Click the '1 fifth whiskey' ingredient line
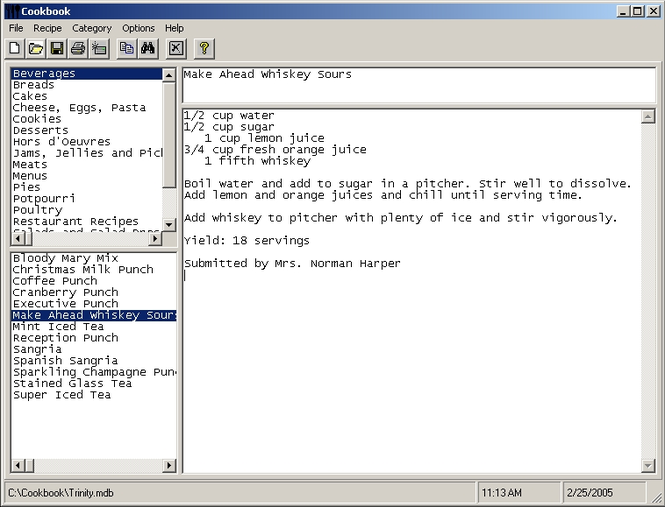Image resolution: width=665 pixels, height=507 pixels. (257, 161)
